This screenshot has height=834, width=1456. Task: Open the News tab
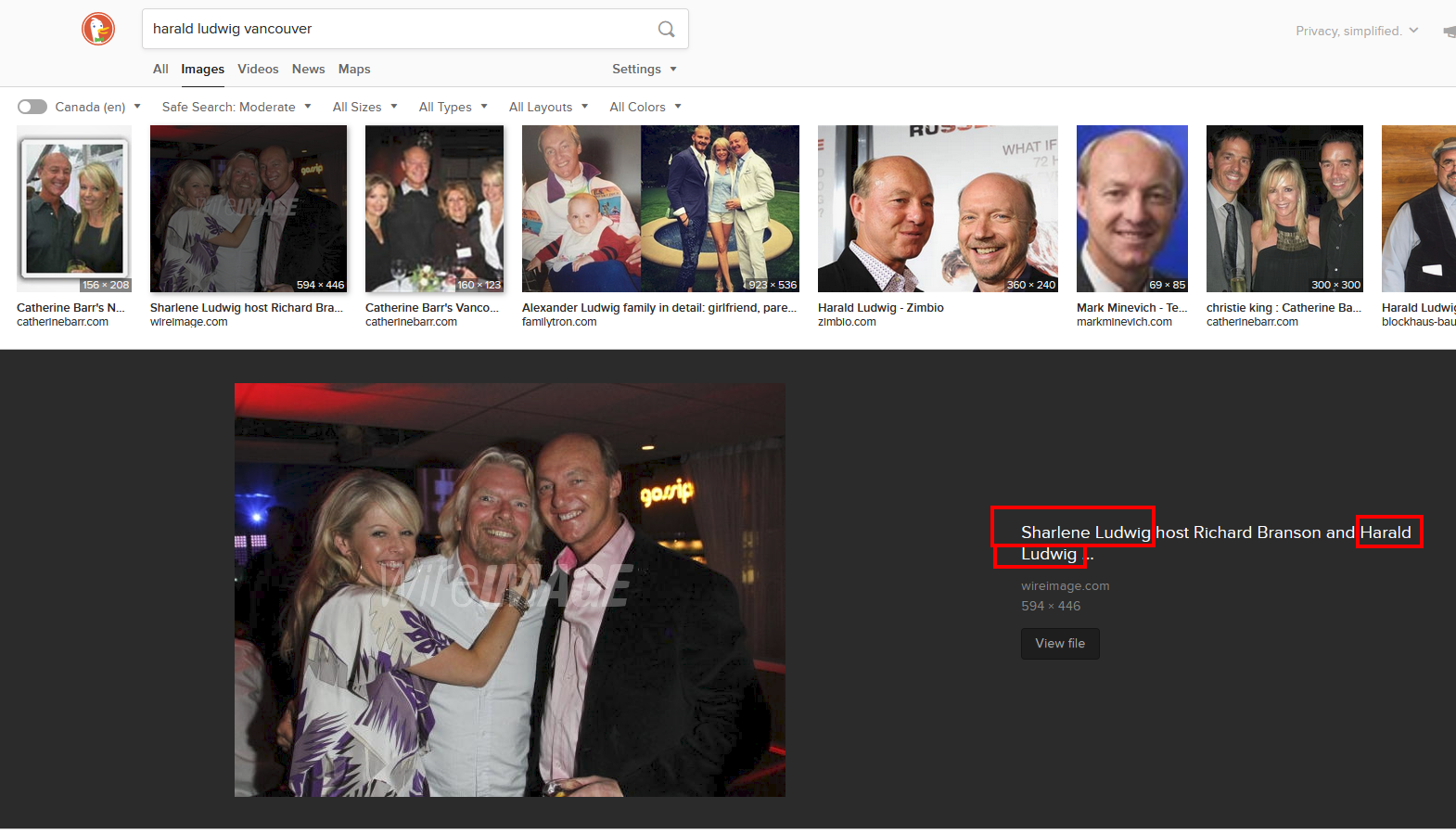click(308, 69)
